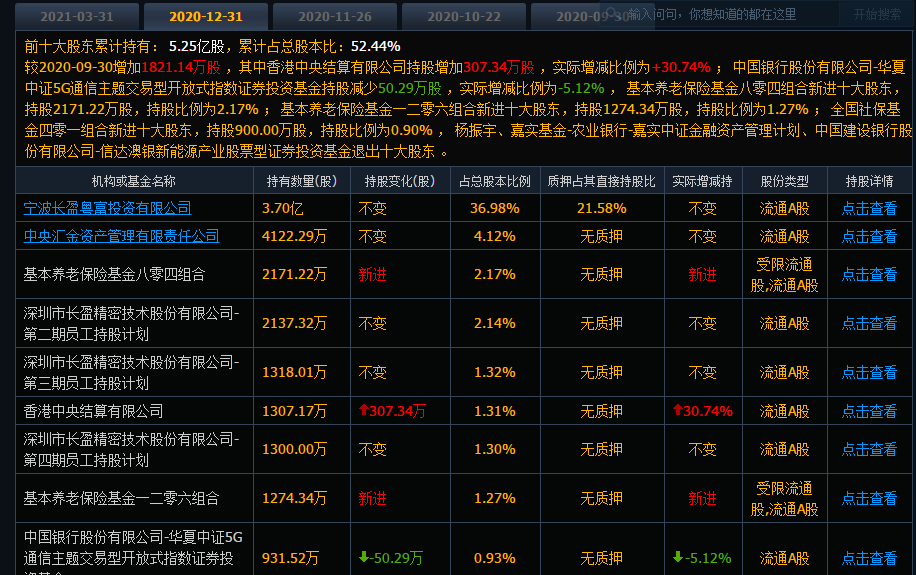The width and height of the screenshot is (916, 575).
Task: Click the 实际增减持 column header
Action: click(x=703, y=181)
